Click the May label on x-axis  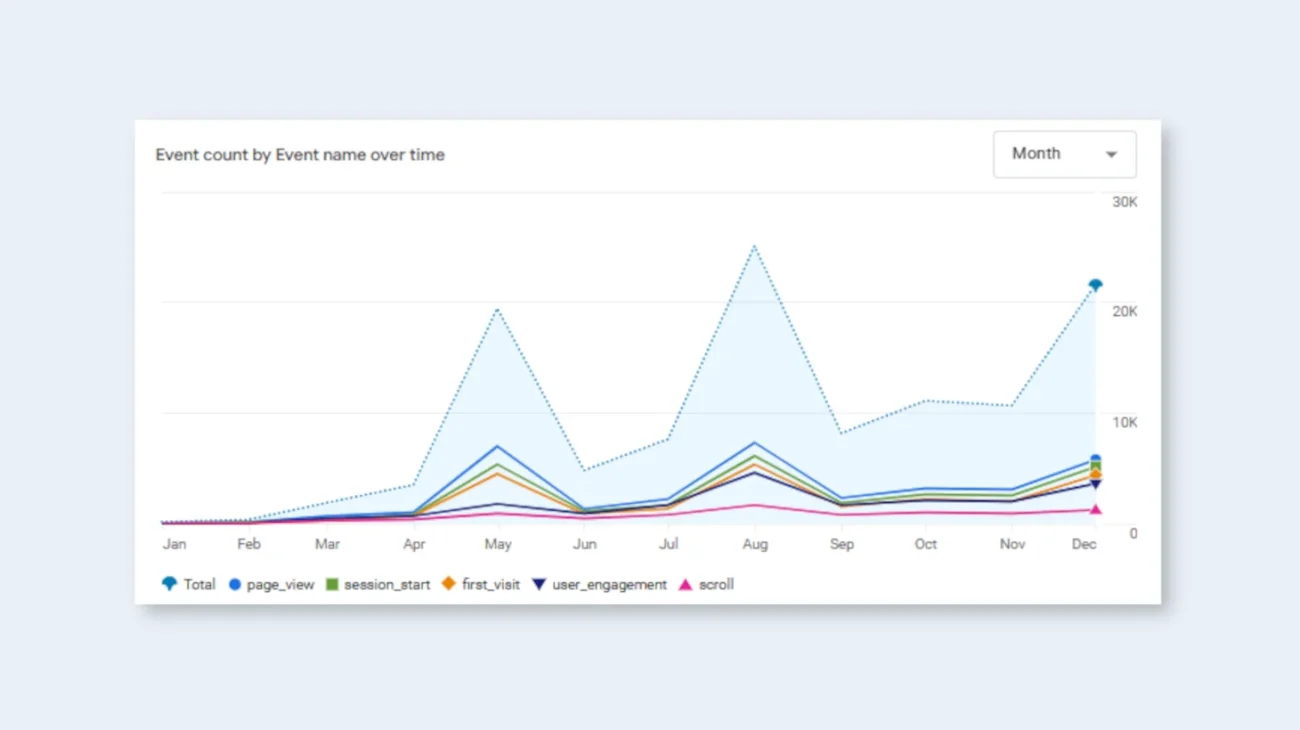498,544
